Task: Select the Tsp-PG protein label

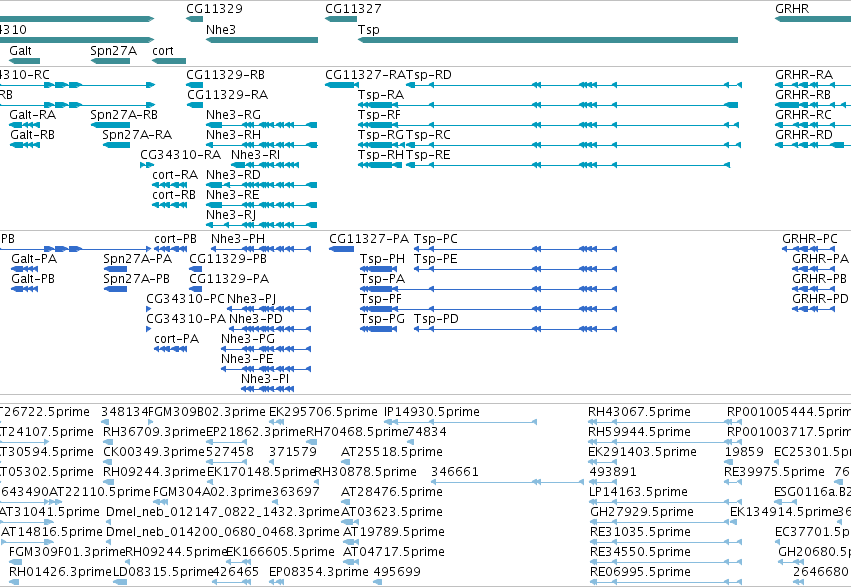Action: click(382, 320)
